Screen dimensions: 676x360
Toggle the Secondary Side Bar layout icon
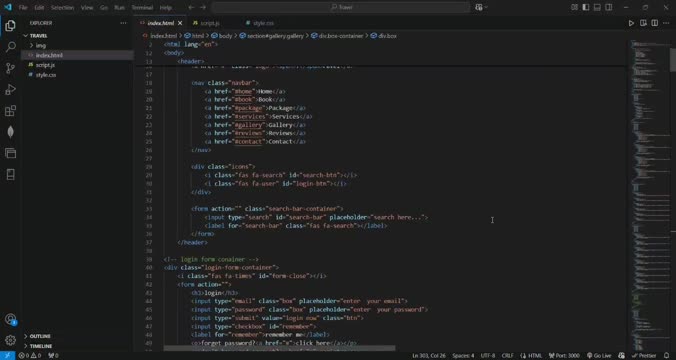point(609,7)
